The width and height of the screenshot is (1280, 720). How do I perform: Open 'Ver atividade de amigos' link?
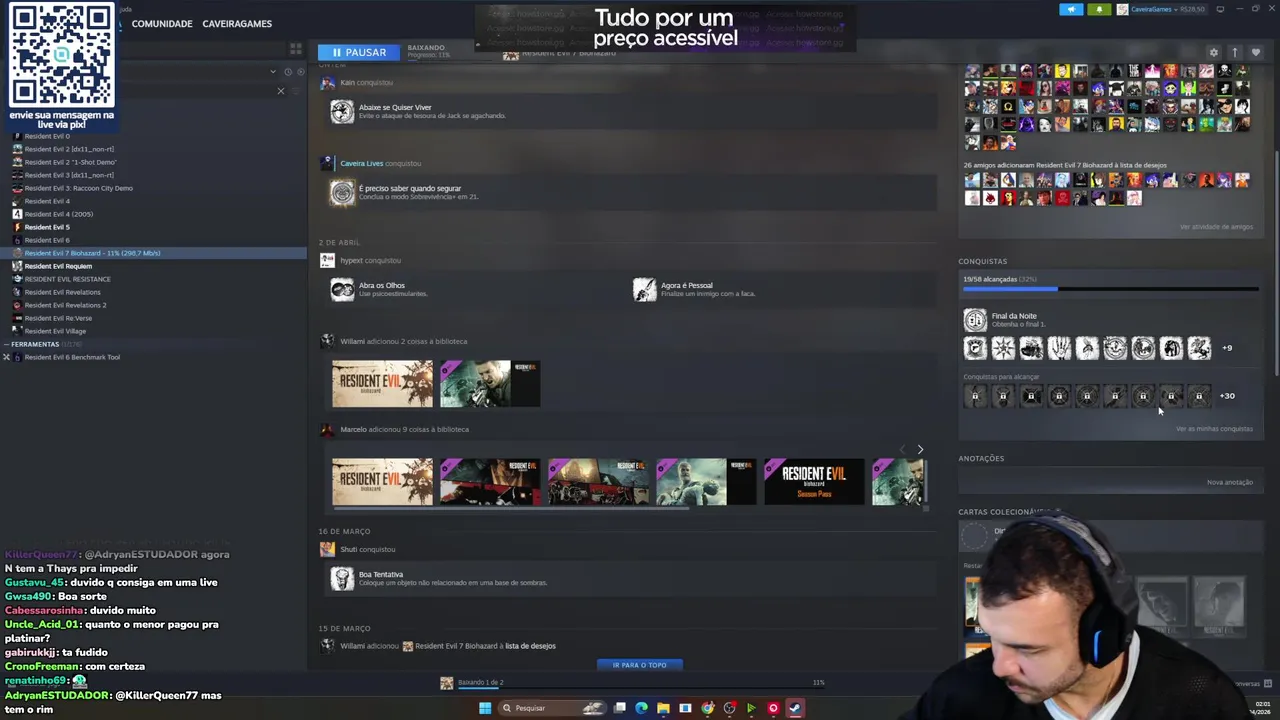(1216, 227)
